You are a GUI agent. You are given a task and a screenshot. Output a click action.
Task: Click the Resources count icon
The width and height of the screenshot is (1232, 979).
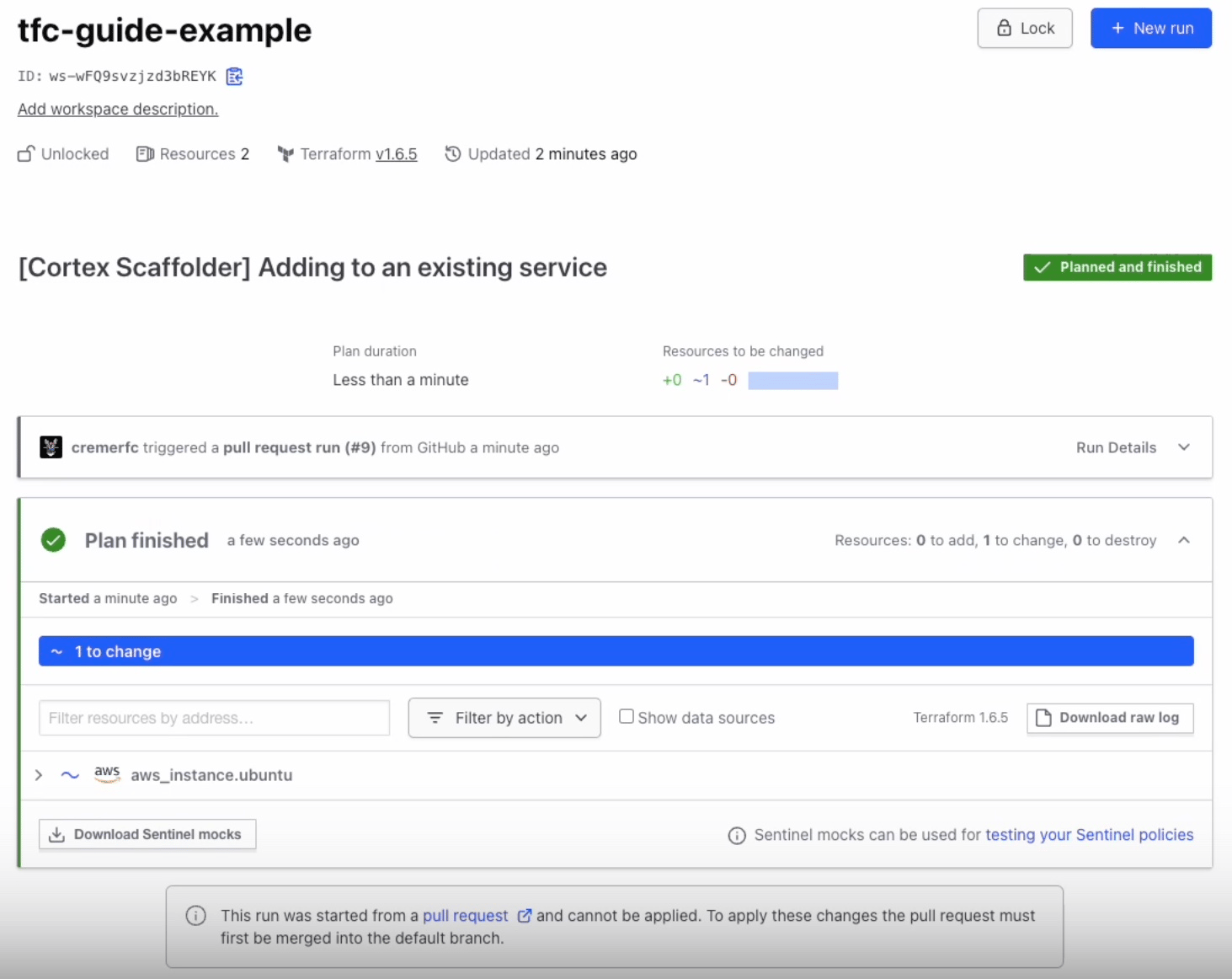(x=145, y=154)
